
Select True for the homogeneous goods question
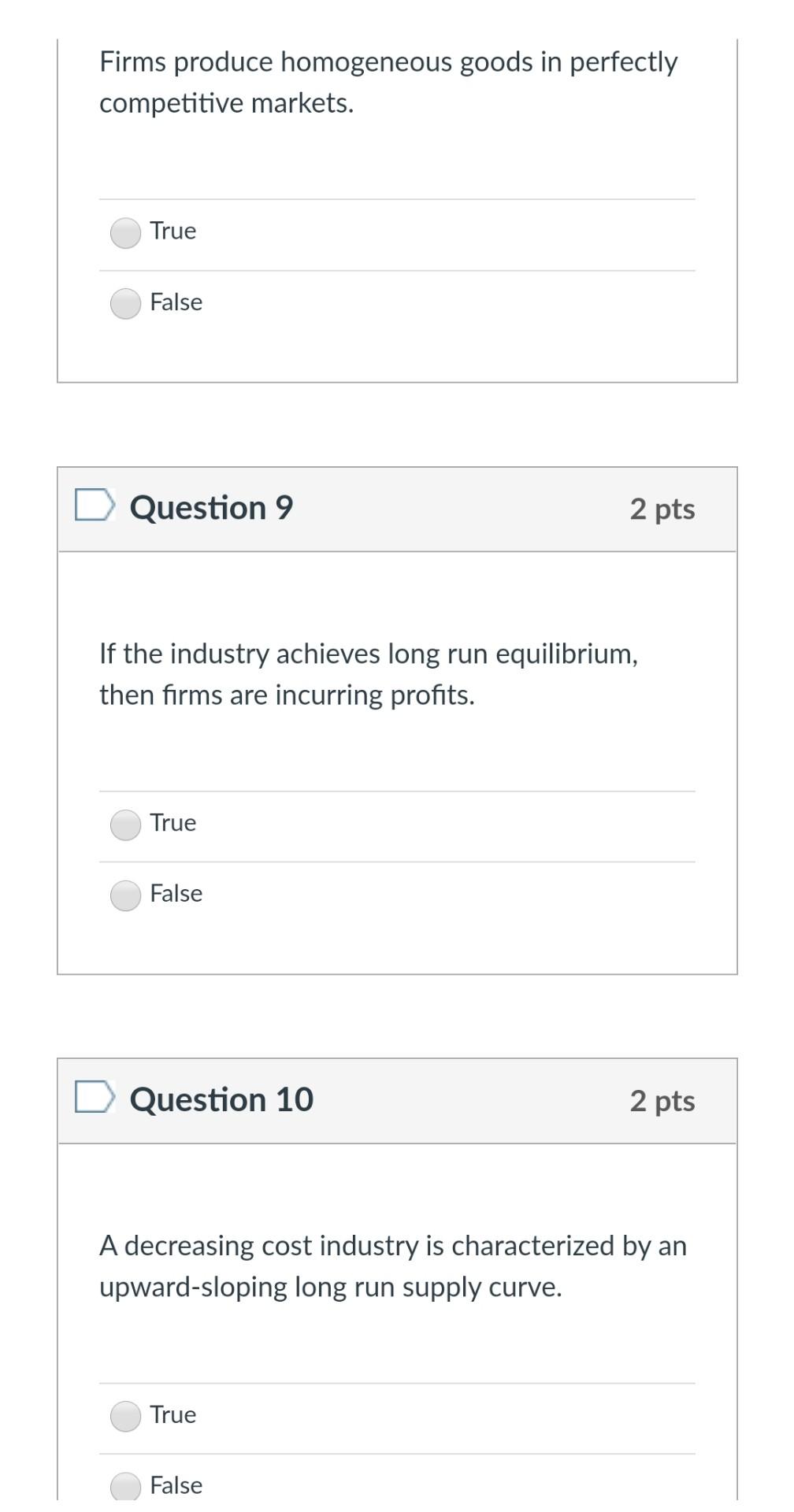[125, 233]
